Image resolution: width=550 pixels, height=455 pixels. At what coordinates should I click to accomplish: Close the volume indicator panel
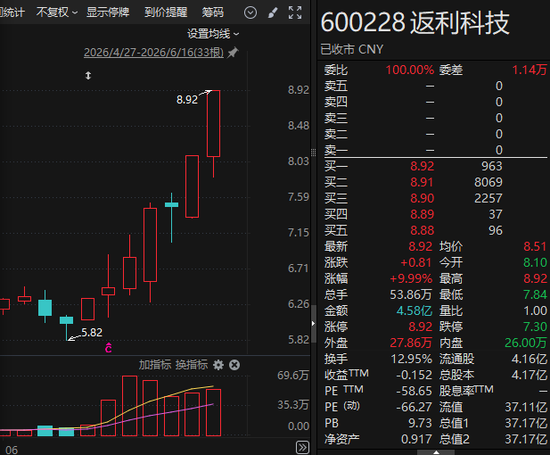[234, 365]
